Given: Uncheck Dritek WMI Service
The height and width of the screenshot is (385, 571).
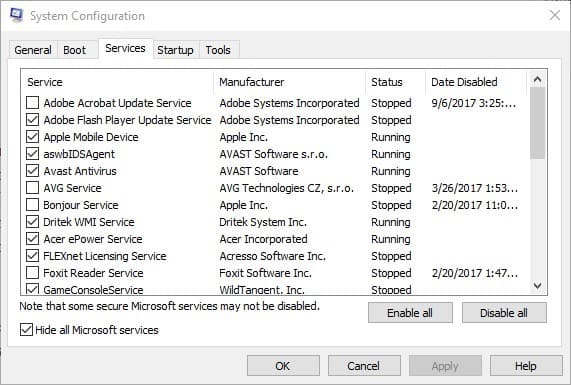Looking at the screenshot, I should [x=32, y=222].
